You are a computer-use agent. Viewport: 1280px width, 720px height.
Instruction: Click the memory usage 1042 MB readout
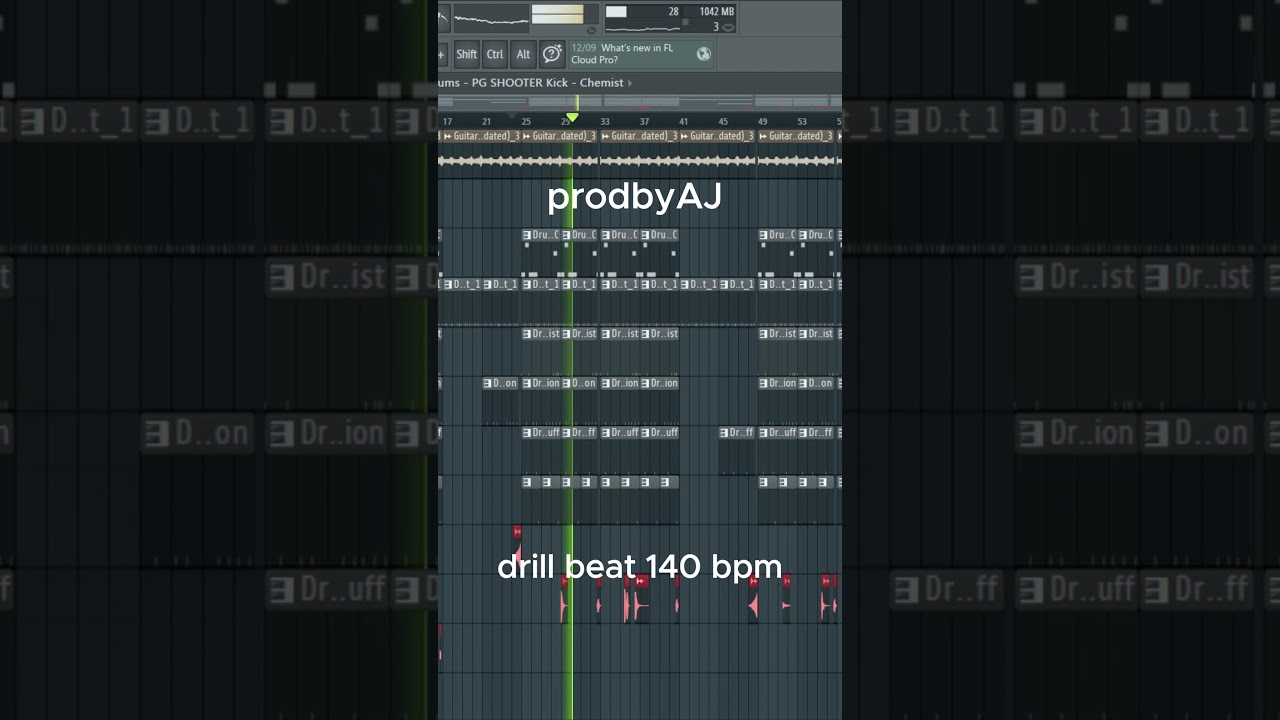(x=717, y=11)
